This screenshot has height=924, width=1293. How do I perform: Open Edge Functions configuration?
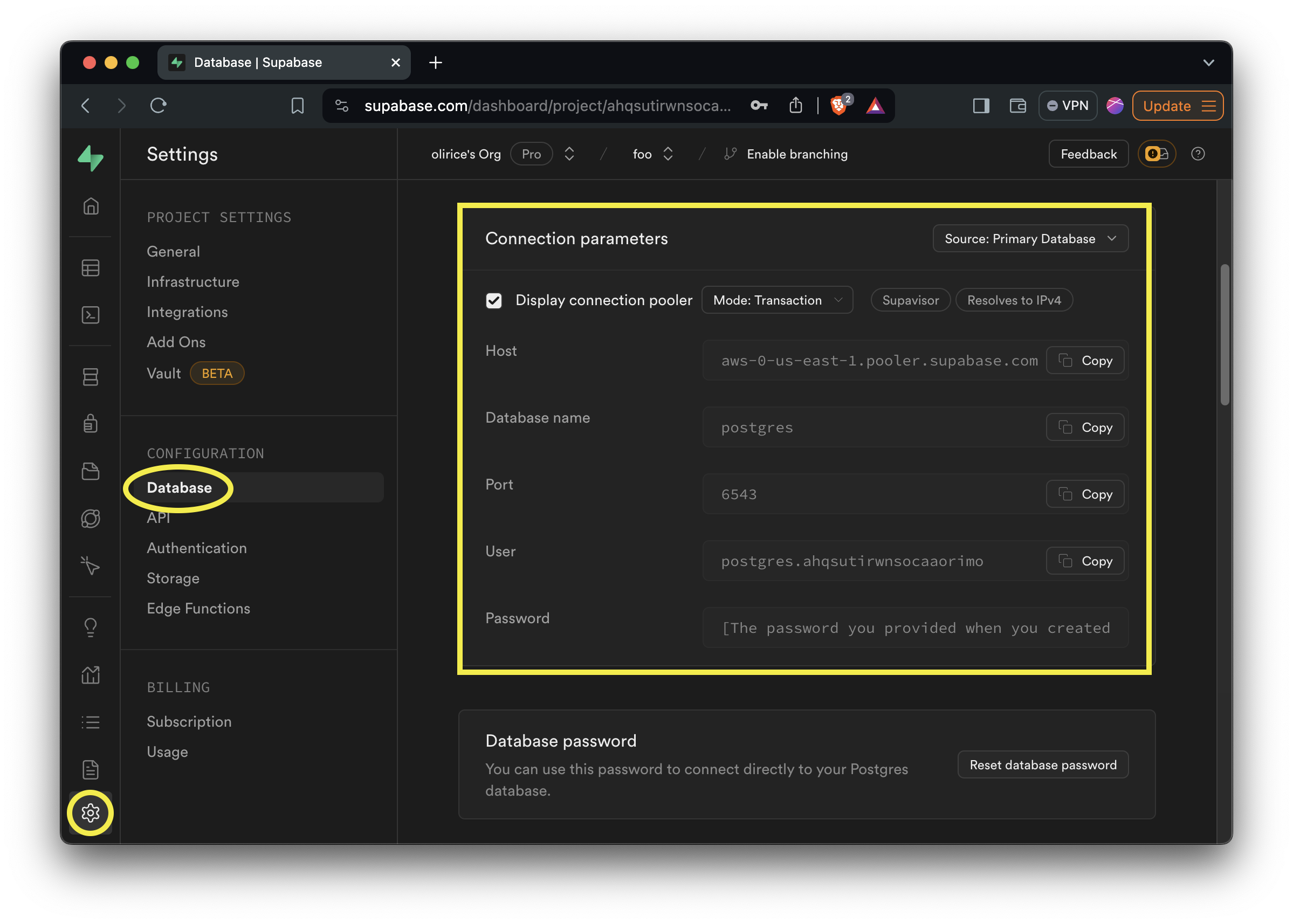pos(198,608)
